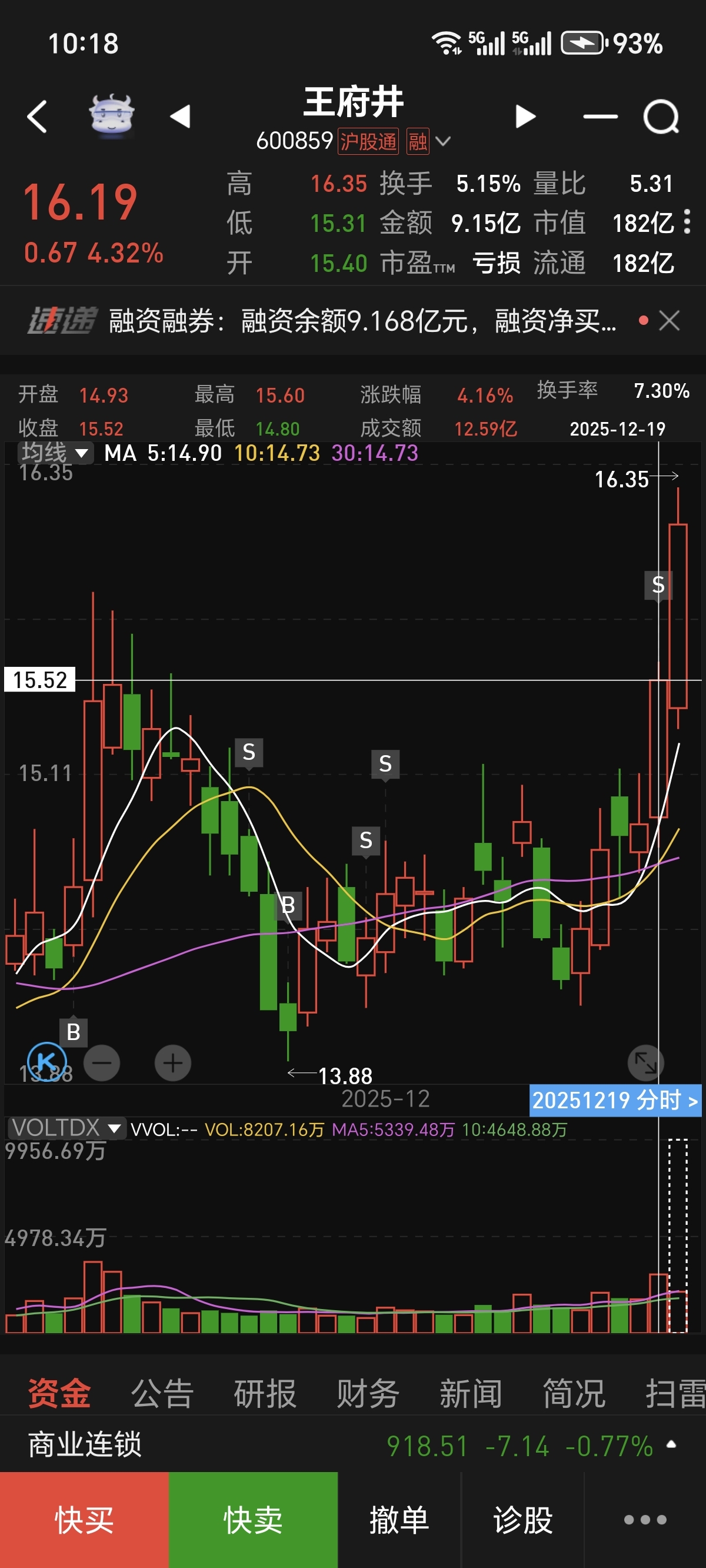
Task: Tap the red 快买 button
Action: 84,1520
